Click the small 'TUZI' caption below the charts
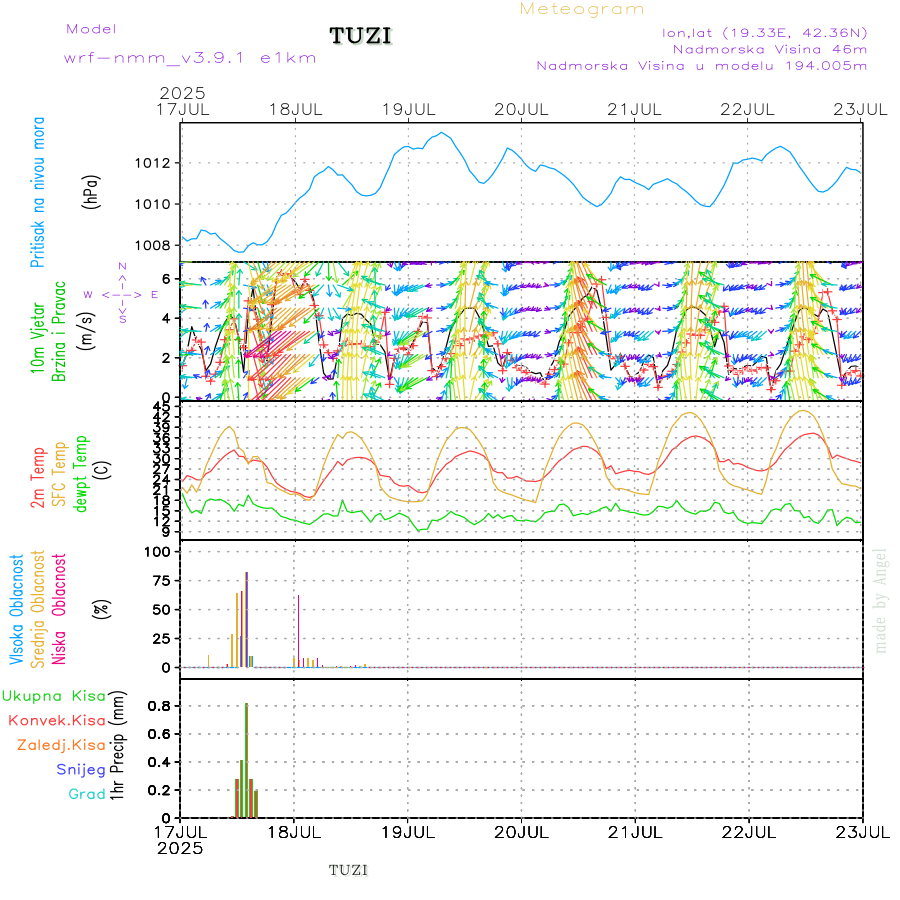Screen dimensions: 900x900 348,871
